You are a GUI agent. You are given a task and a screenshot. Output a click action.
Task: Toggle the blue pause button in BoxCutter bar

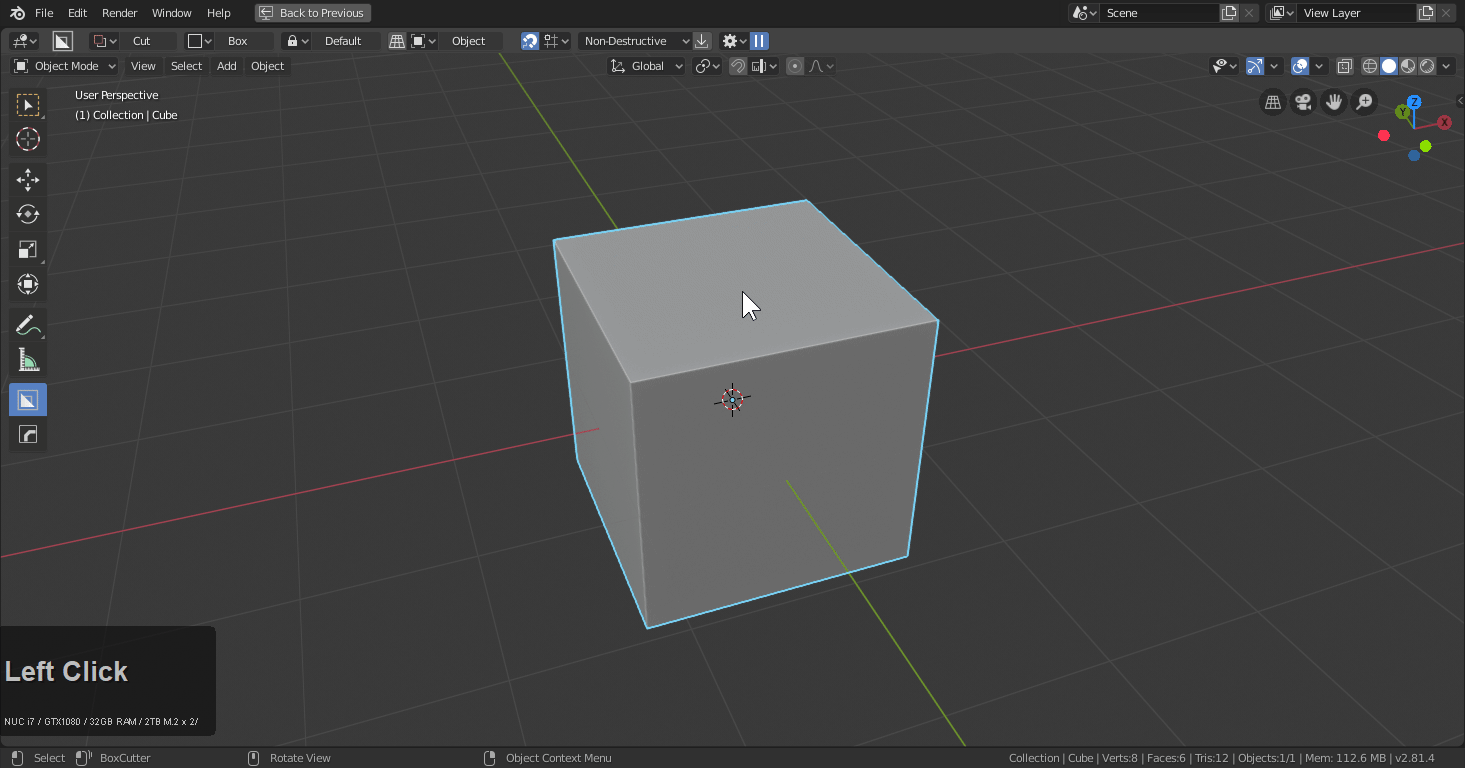coord(760,41)
